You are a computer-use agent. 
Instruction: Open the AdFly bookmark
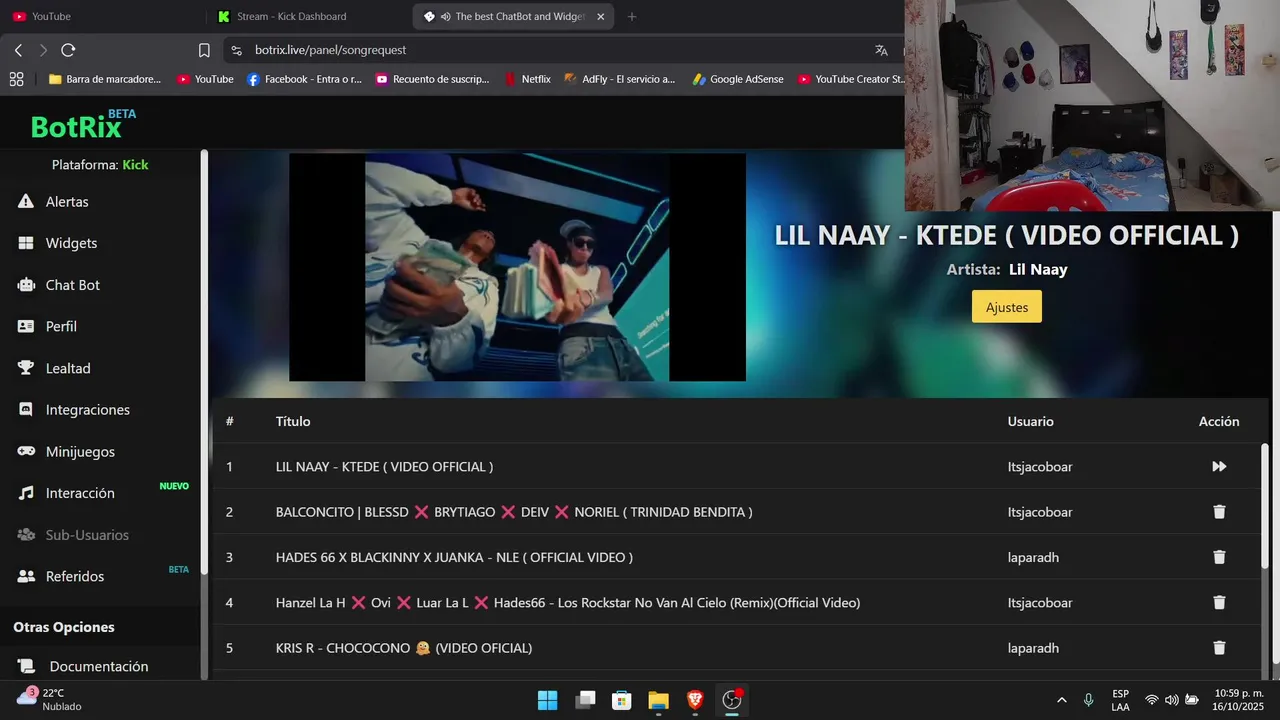pyautogui.click(x=620, y=79)
